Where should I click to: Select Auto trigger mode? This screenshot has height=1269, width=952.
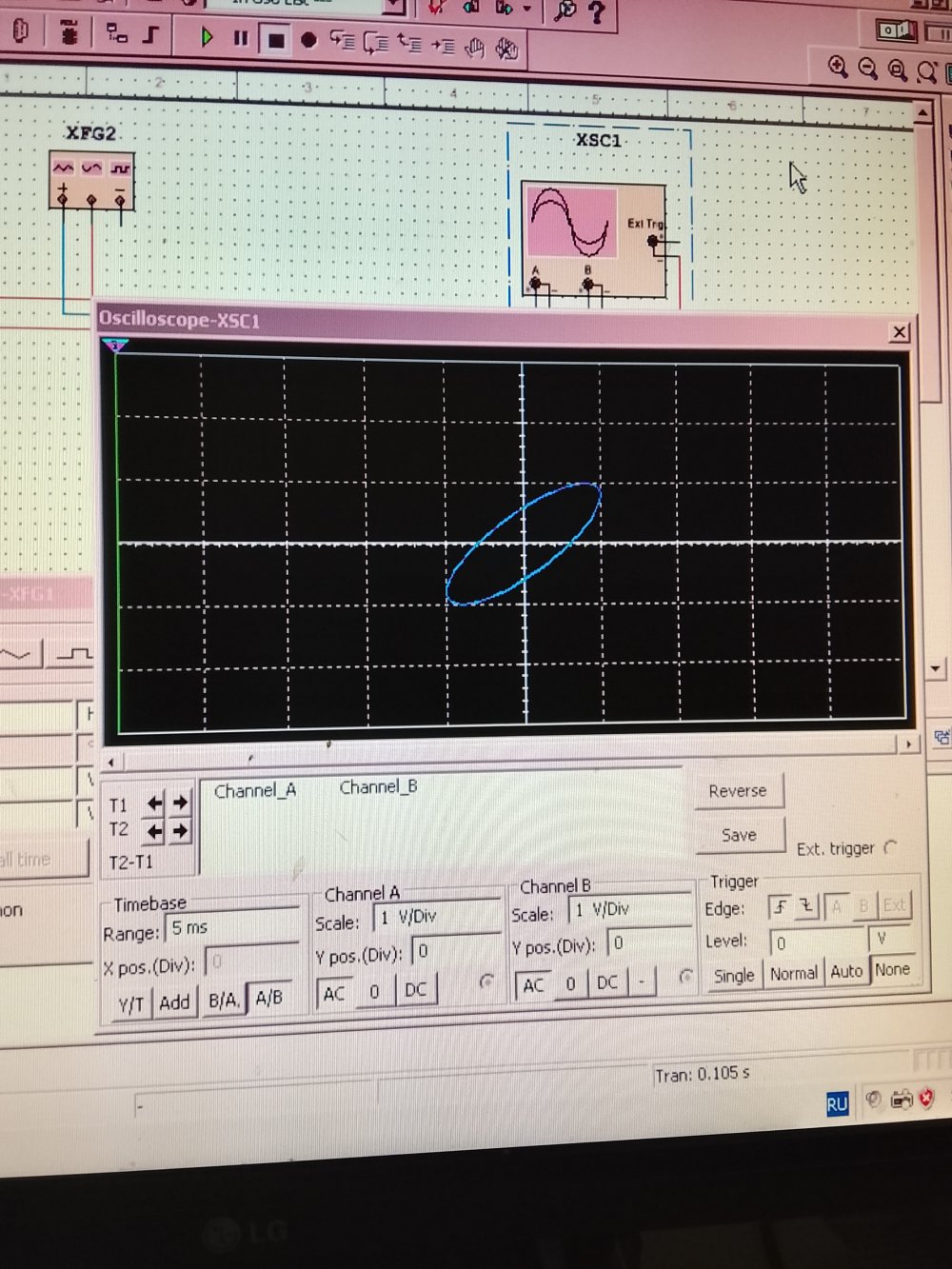tap(845, 972)
